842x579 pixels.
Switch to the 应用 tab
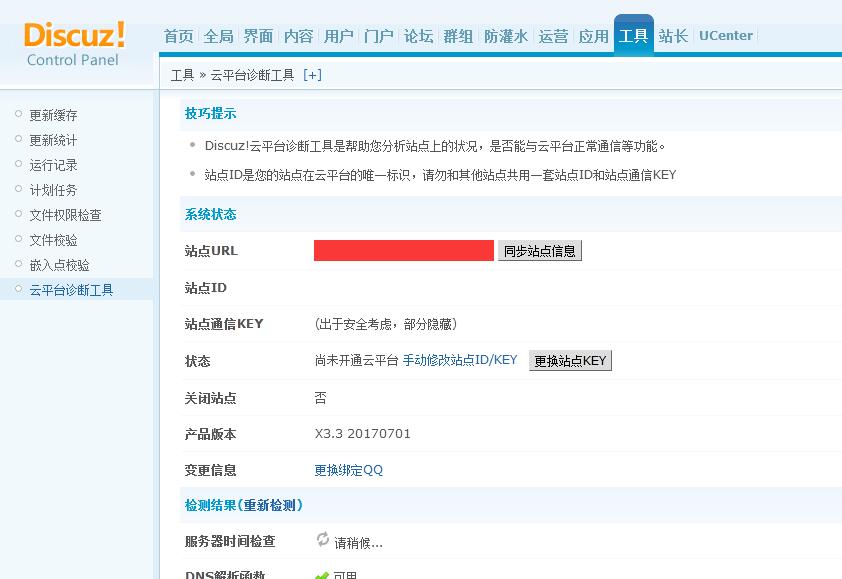pyautogui.click(x=593, y=36)
